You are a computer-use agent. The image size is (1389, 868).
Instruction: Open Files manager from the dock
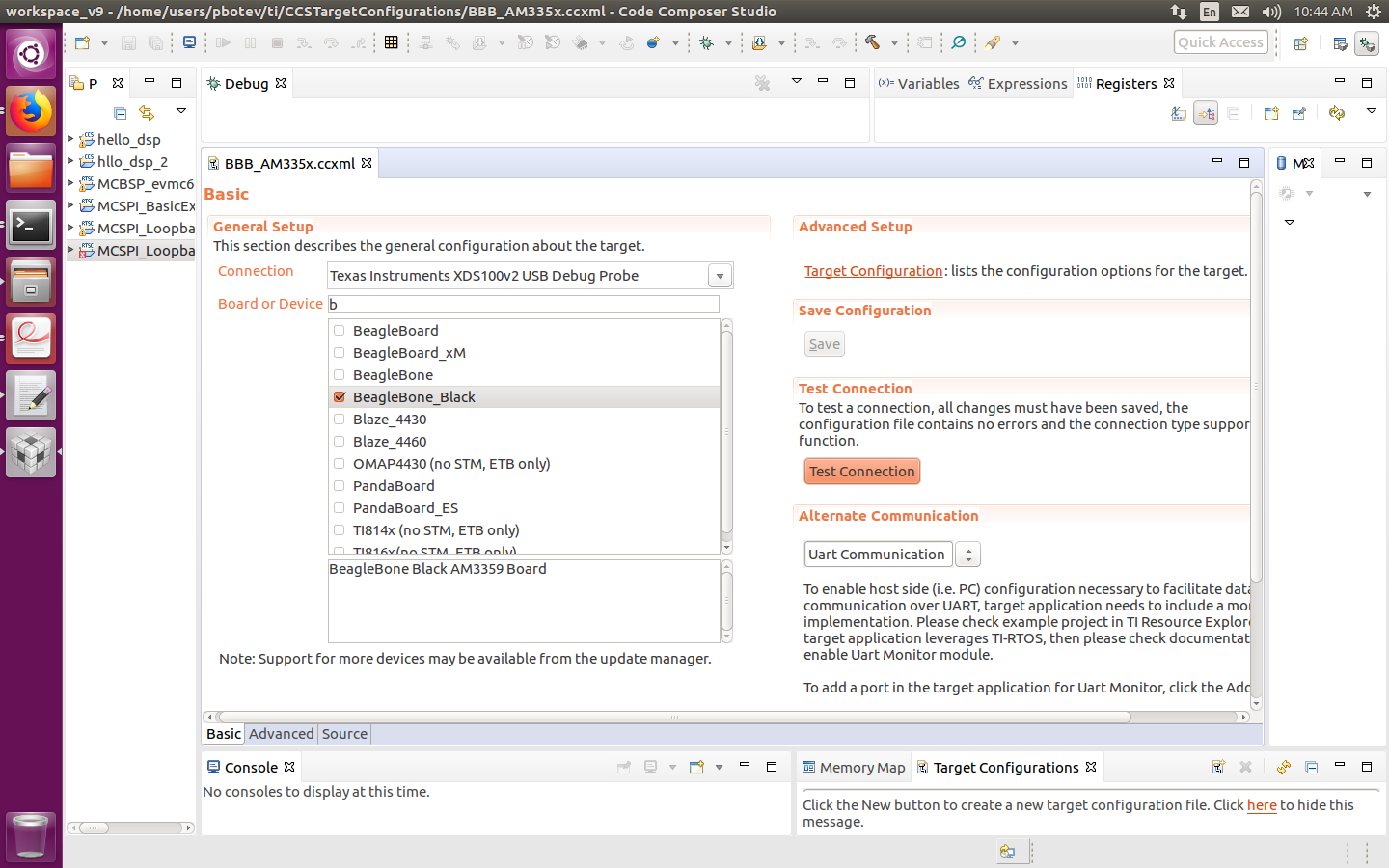[31, 169]
